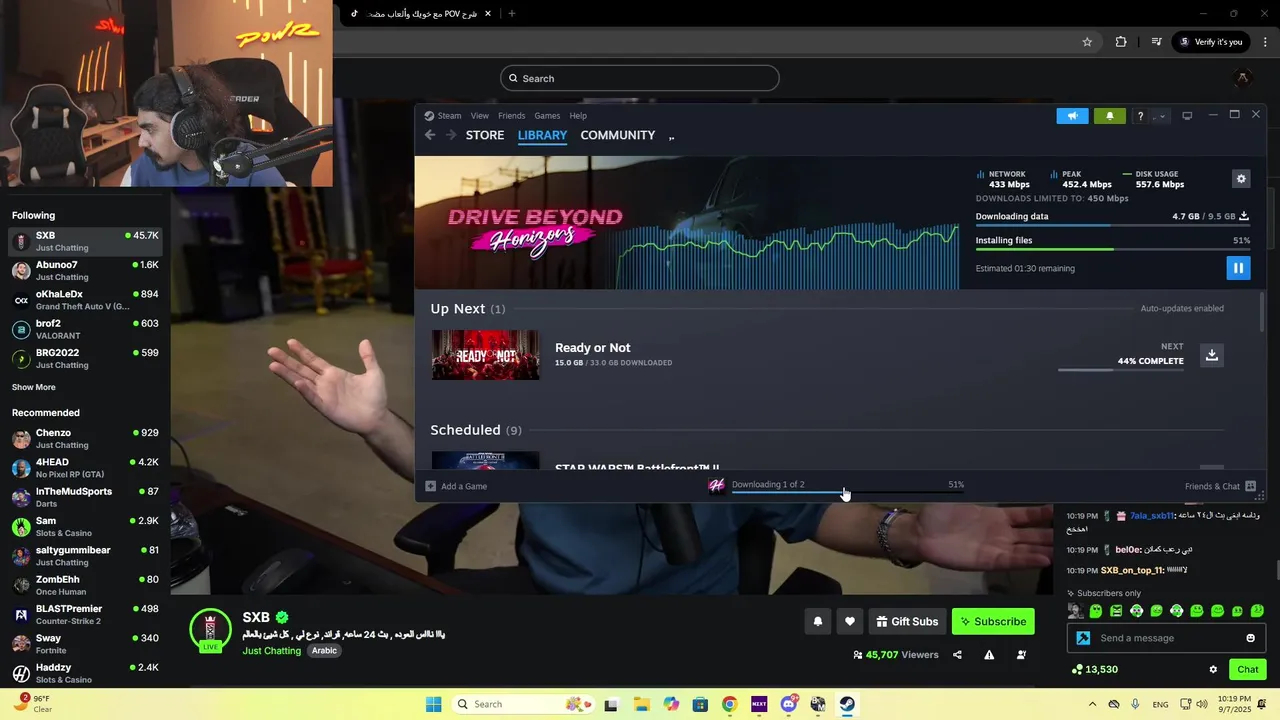
Task: Open Steam Friends & Chat
Action: (1220, 486)
